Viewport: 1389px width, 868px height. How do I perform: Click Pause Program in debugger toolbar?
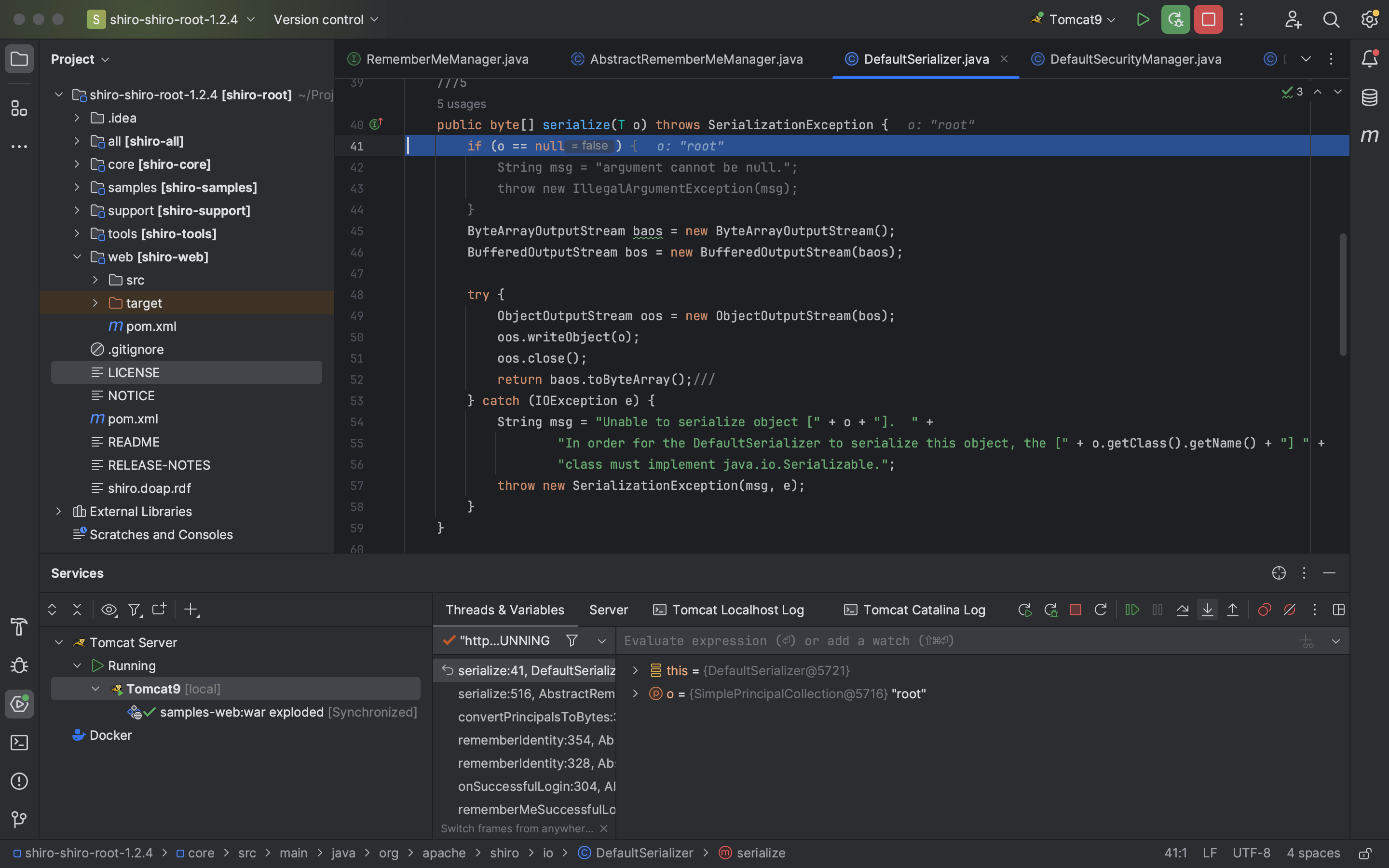coord(1157,610)
